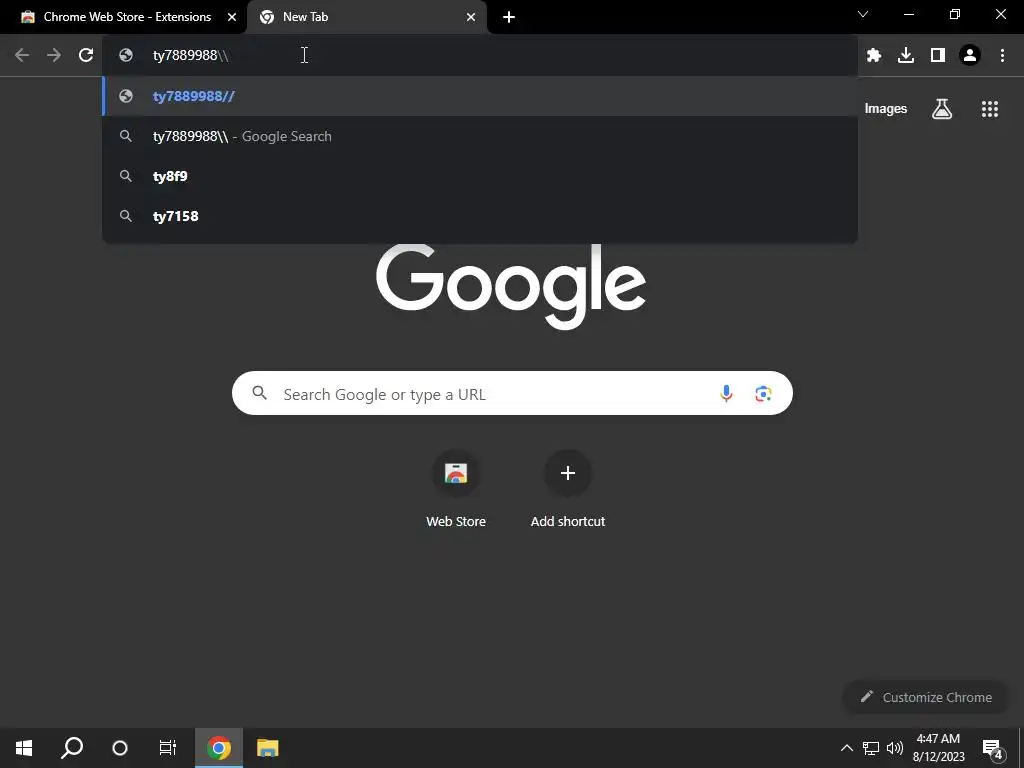This screenshot has height=768, width=1024.
Task: Open the Google apps grid
Action: click(990, 108)
